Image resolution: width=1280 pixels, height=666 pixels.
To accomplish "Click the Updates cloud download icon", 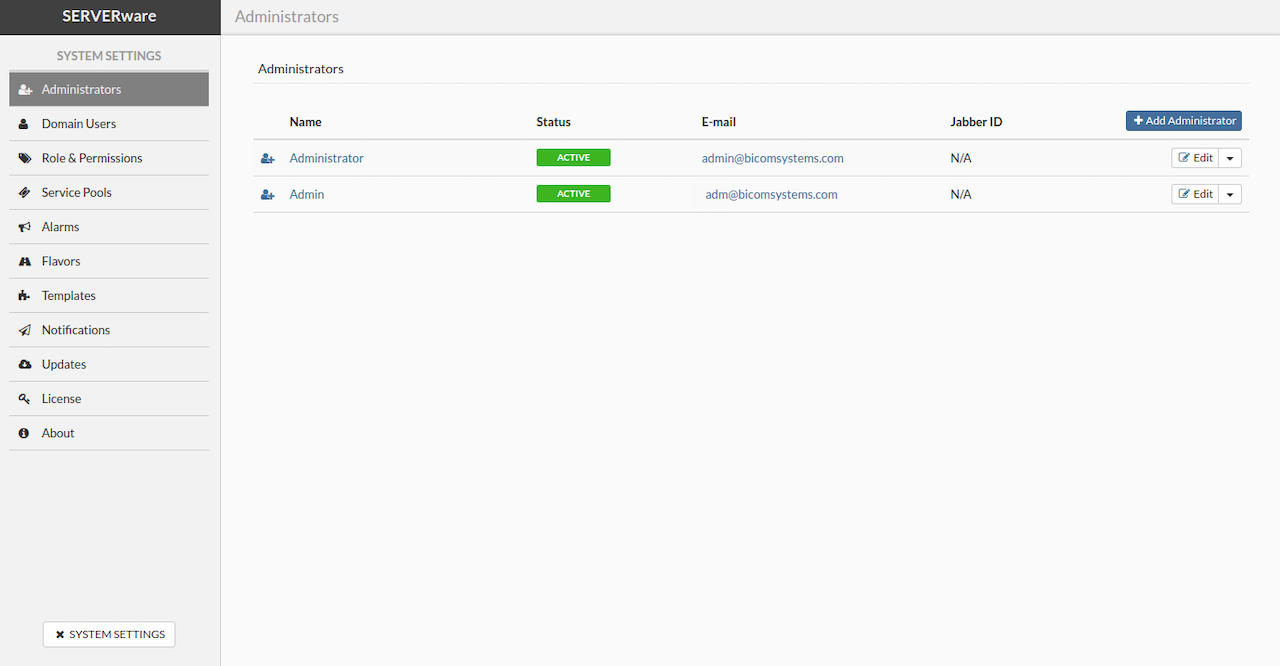I will pos(25,364).
